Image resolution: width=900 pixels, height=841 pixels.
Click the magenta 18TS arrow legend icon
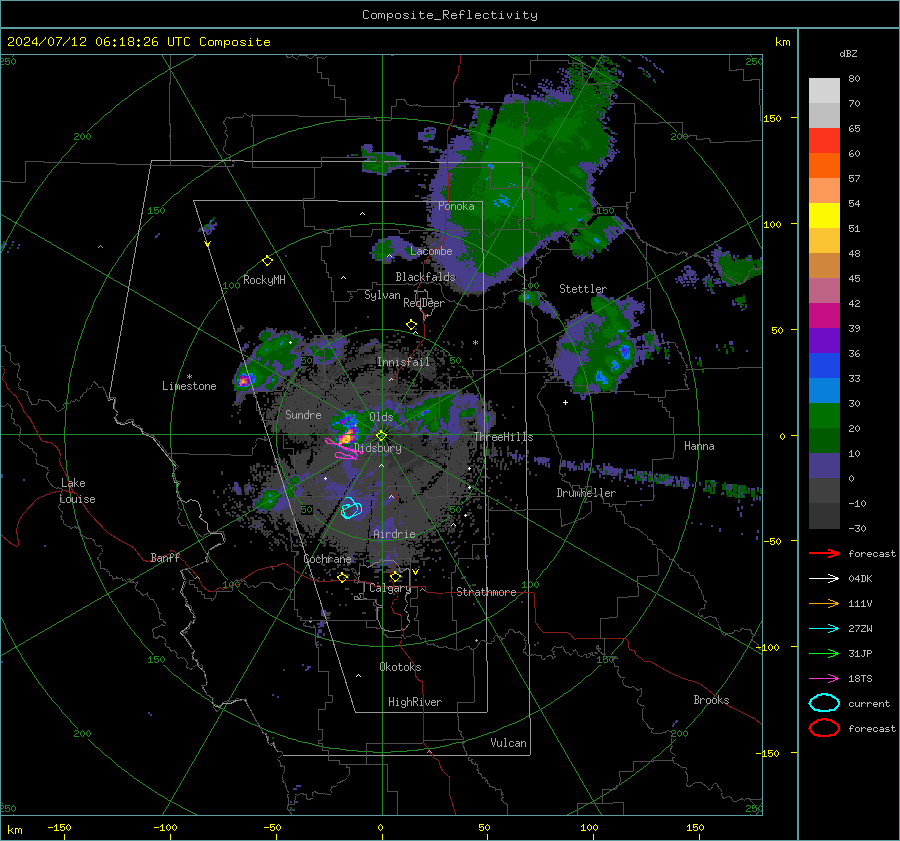point(824,679)
